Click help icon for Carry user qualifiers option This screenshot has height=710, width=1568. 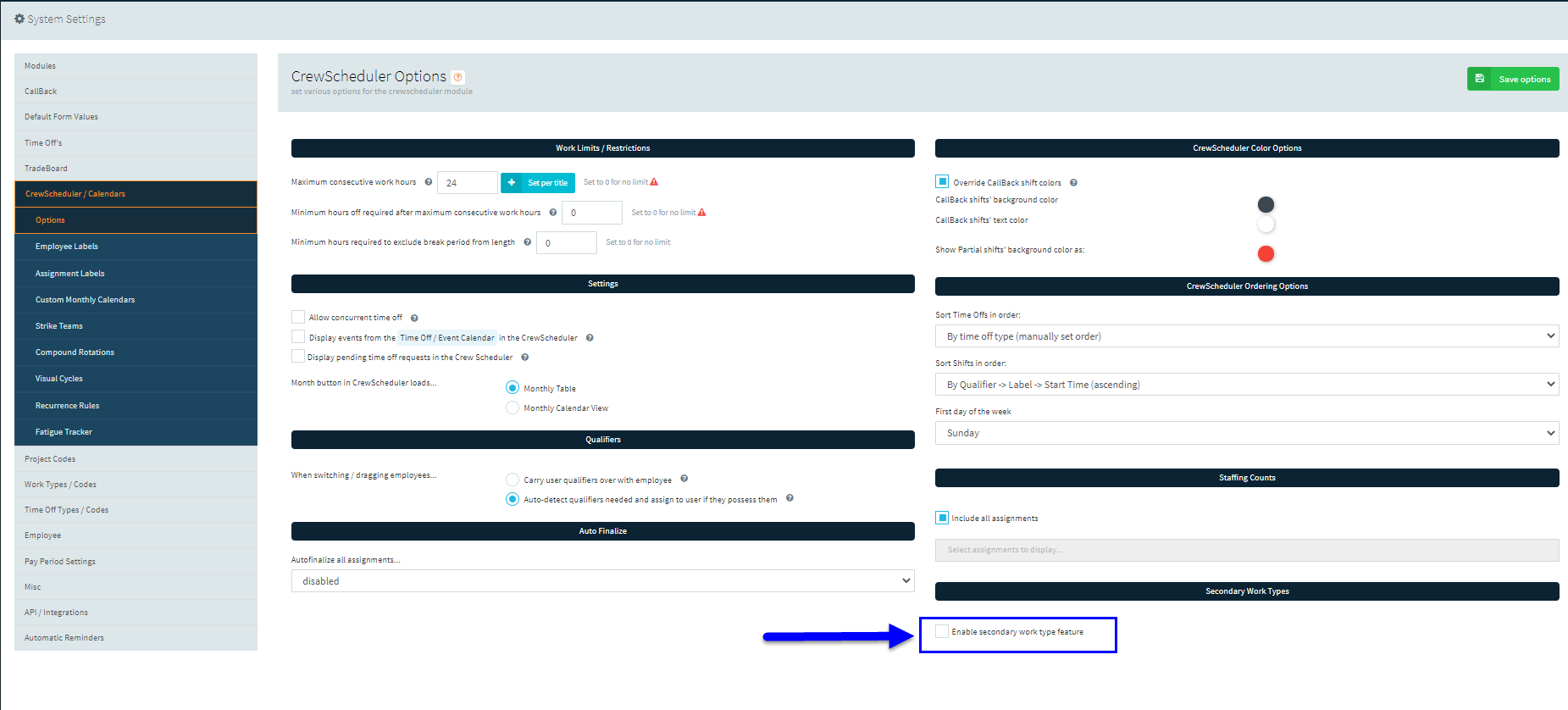coord(684,479)
